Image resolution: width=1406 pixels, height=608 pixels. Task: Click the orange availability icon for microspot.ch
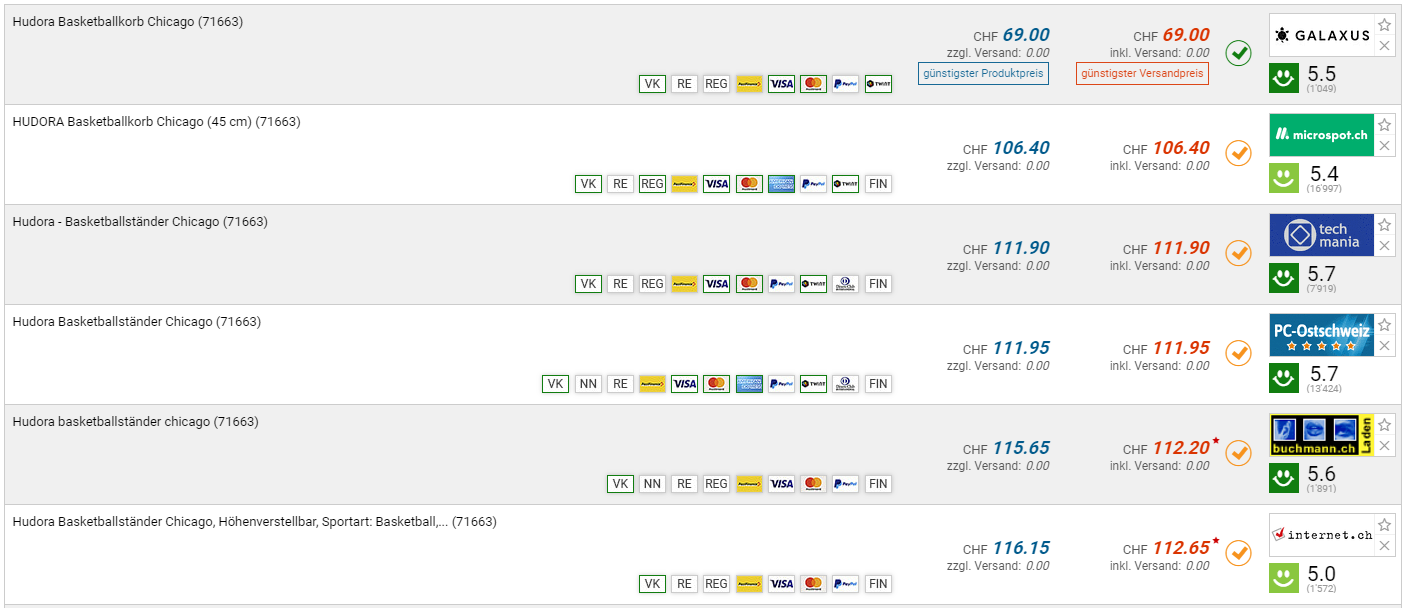tap(1239, 153)
